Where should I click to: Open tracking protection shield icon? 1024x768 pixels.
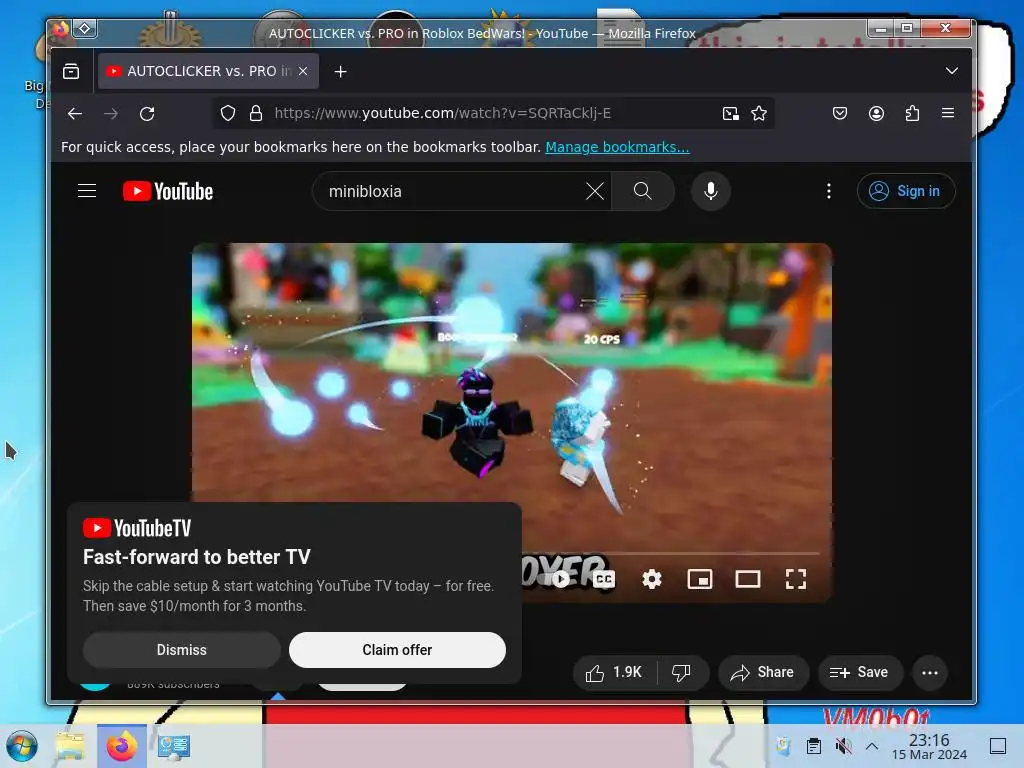(x=227, y=114)
